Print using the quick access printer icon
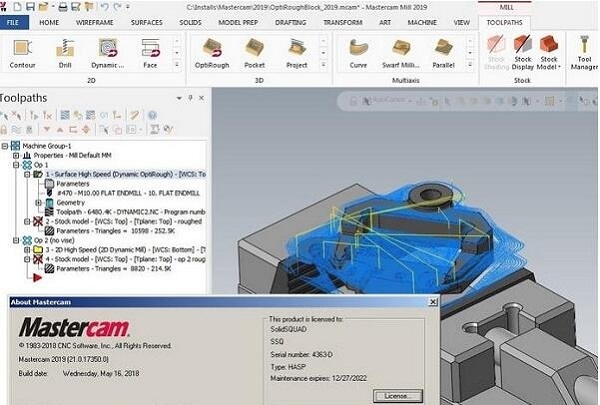The height and width of the screenshot is (405, 600). point(63,7)
